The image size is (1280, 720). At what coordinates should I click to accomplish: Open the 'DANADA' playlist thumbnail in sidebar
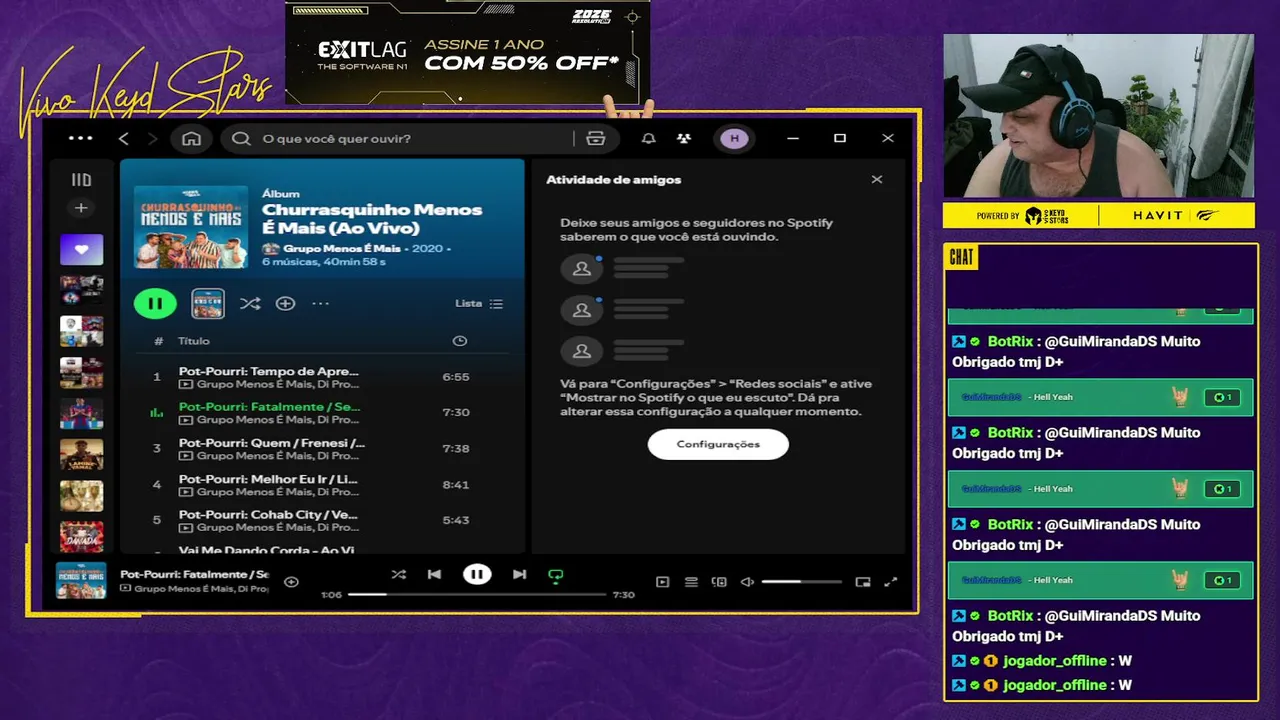[81, 537]
